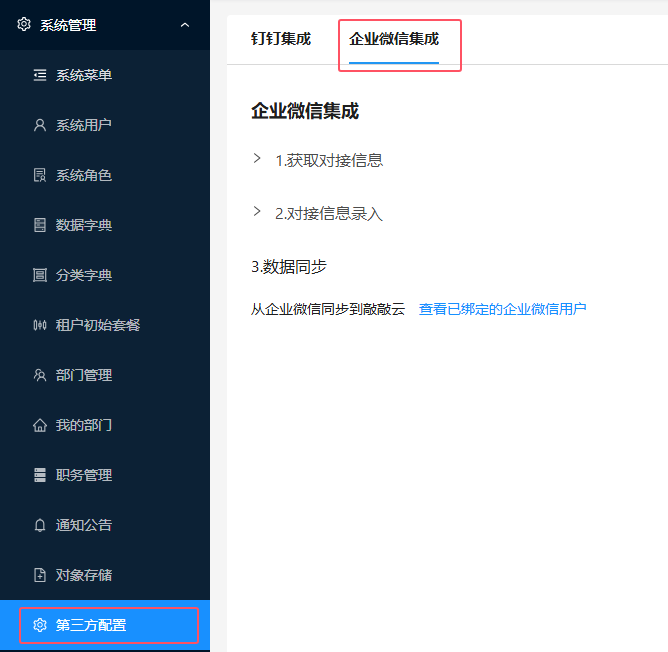This screenshot has height=652, width=668.
Task: Open 分类字典 from the sidebar
Action: pyautogui.click(x=105, y=275)
